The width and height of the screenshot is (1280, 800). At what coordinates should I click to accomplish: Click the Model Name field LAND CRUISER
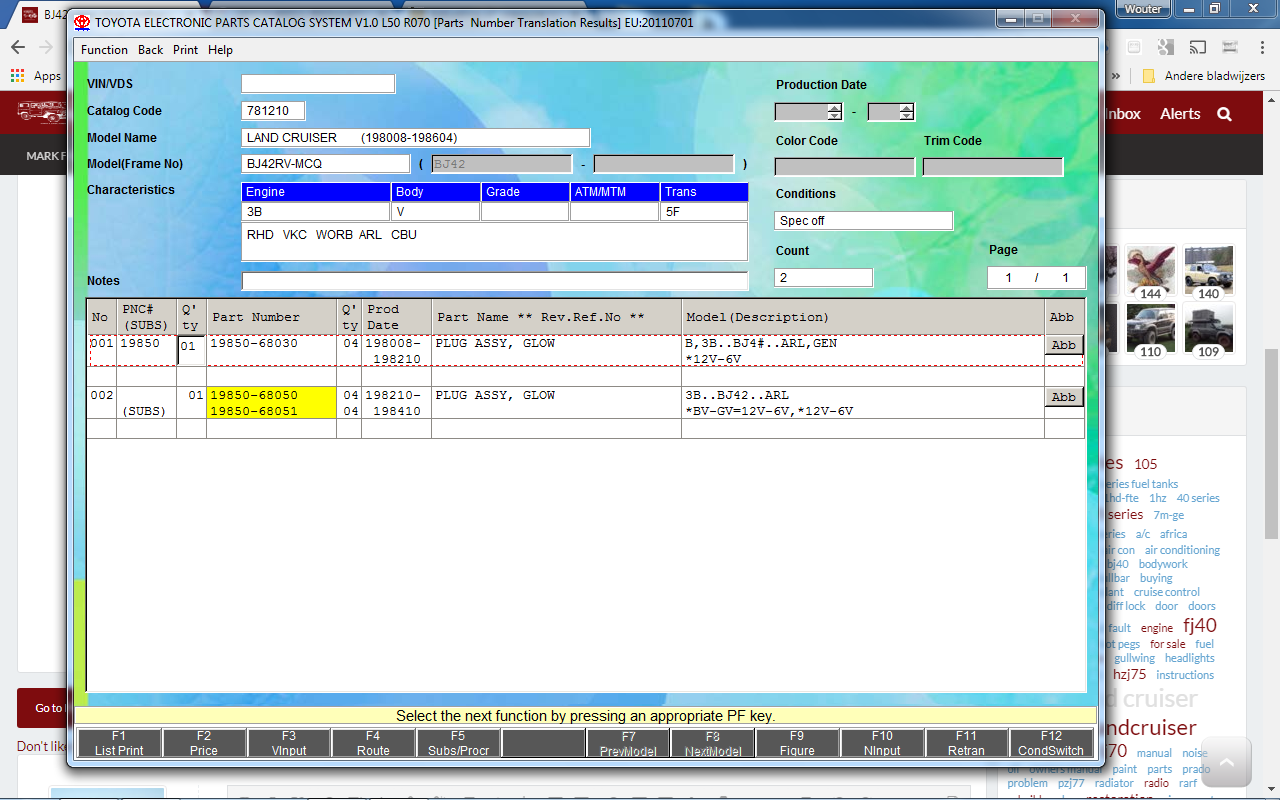pos(415,138)
